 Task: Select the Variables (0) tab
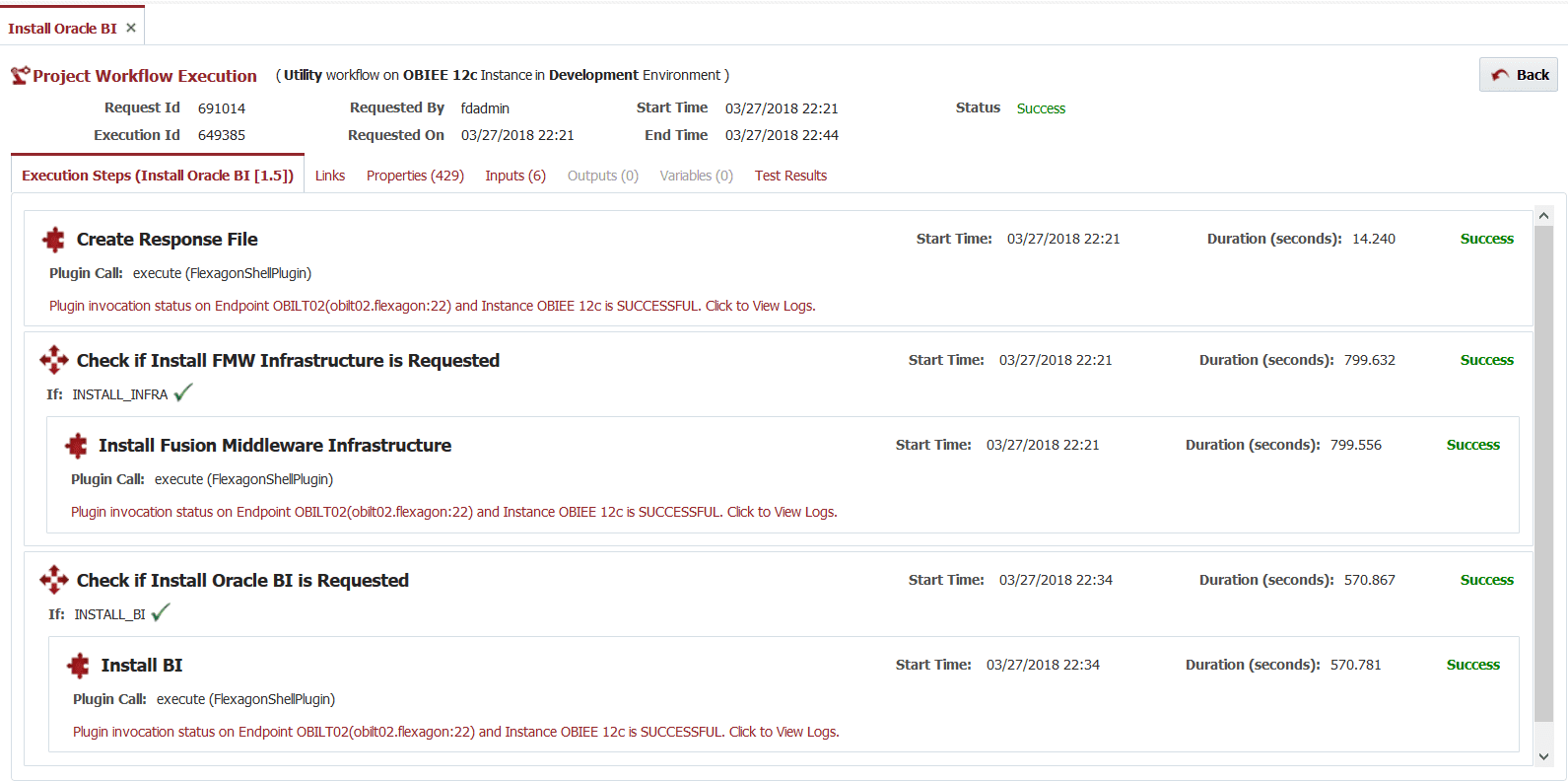(697, 176)
